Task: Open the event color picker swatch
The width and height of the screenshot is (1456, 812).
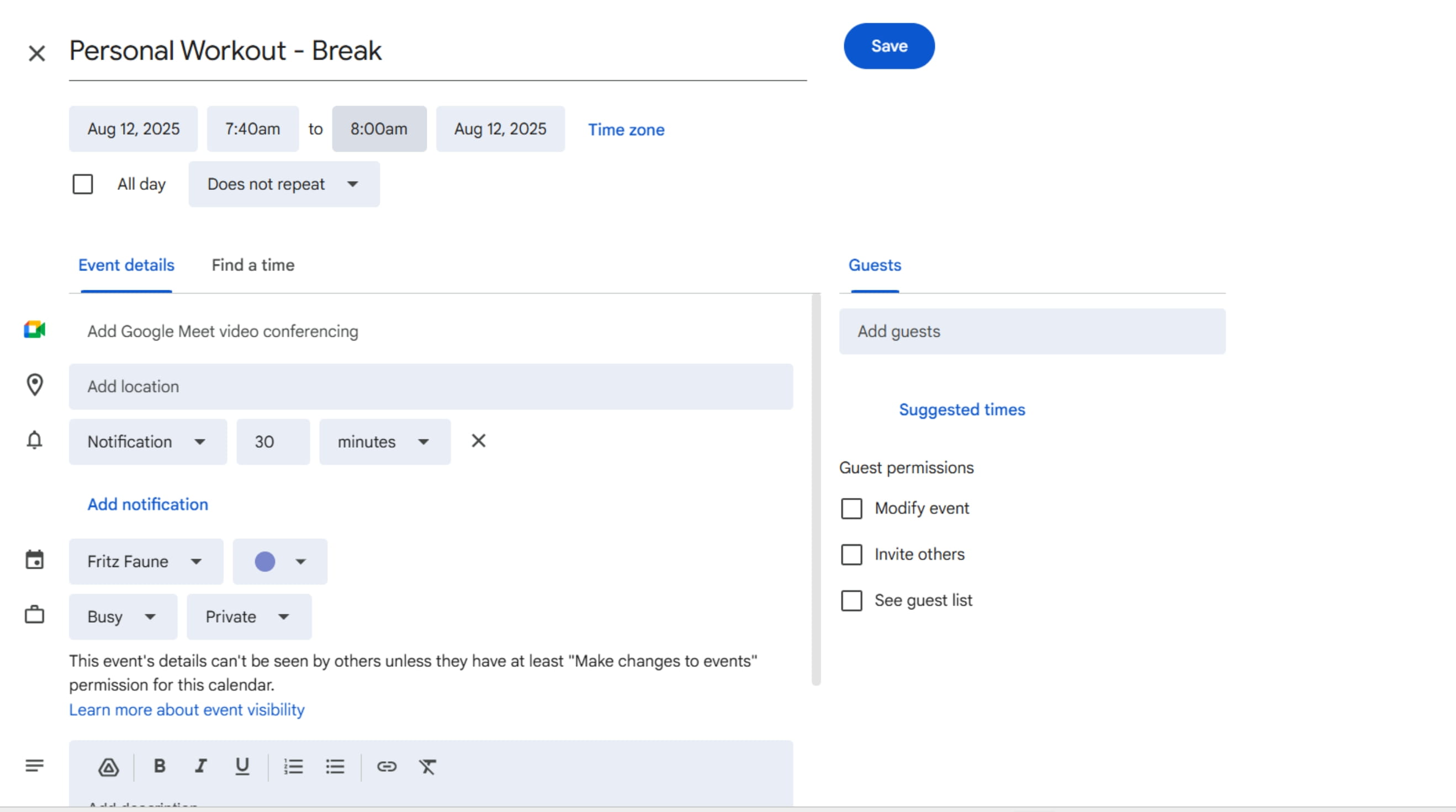Action: pyautogui.click(x=280, y=561)
